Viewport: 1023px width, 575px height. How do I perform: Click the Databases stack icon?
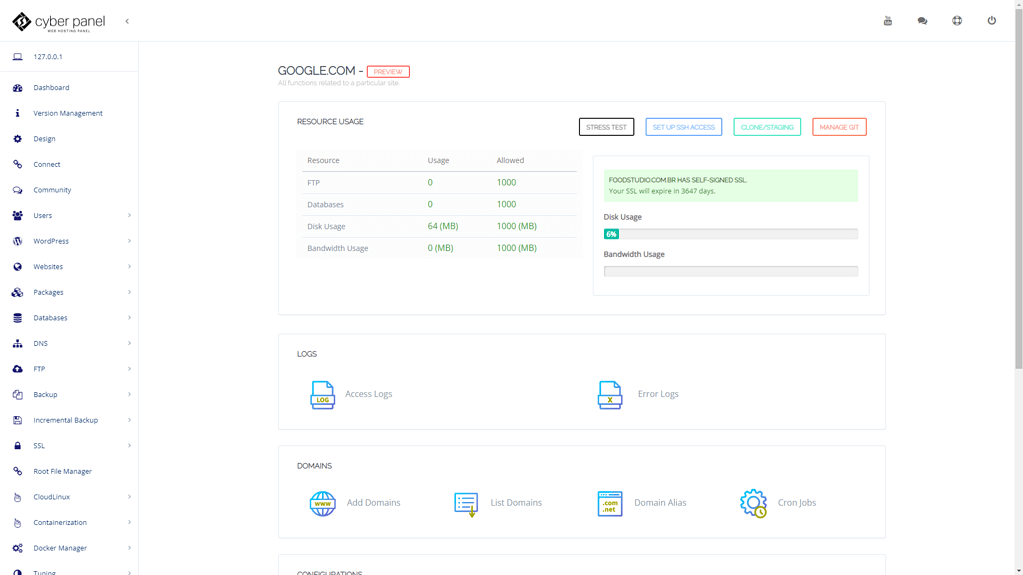[18, 318]
